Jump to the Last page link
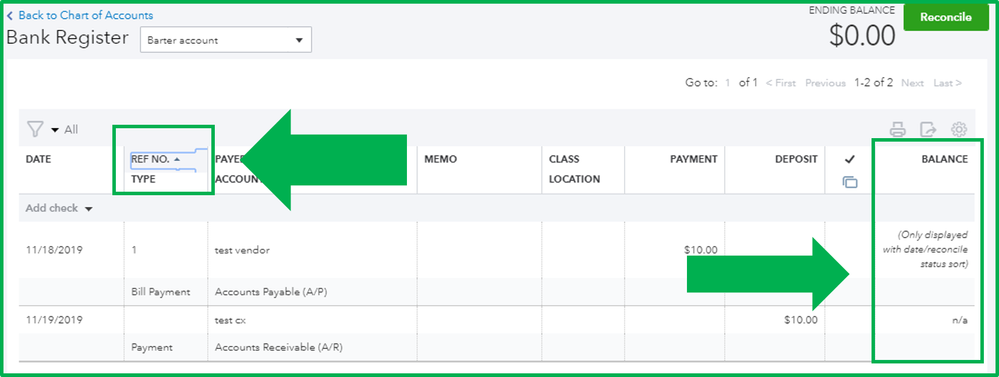 (947, 83)
